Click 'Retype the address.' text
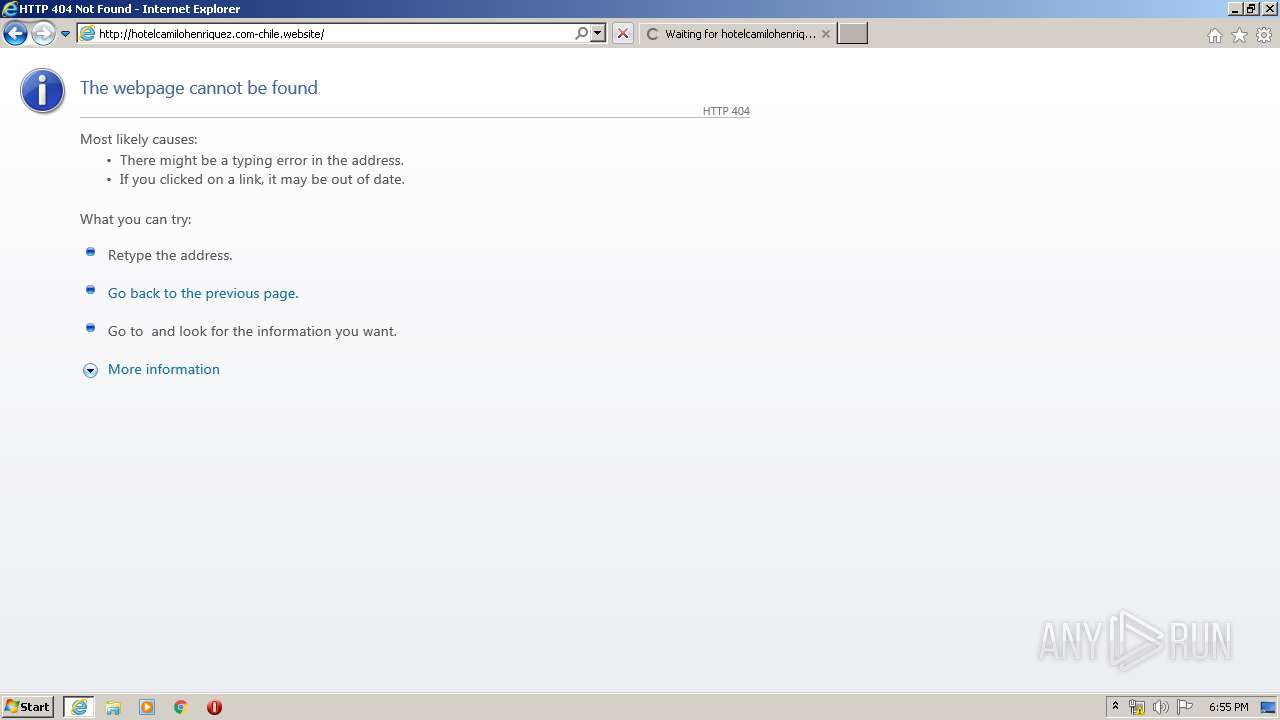 coord(170,255)
